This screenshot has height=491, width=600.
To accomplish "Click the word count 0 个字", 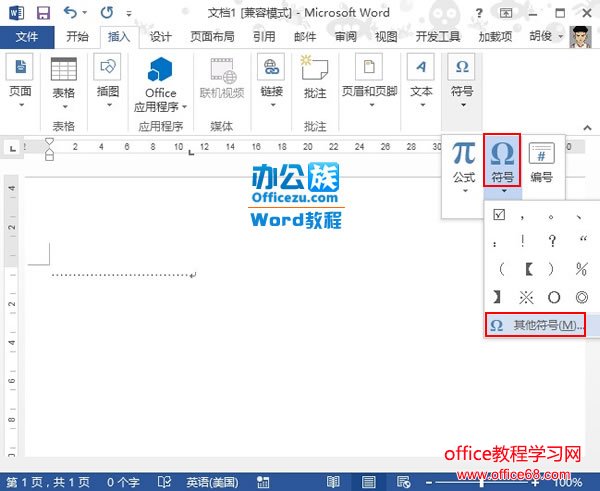I will pos(123,482).
